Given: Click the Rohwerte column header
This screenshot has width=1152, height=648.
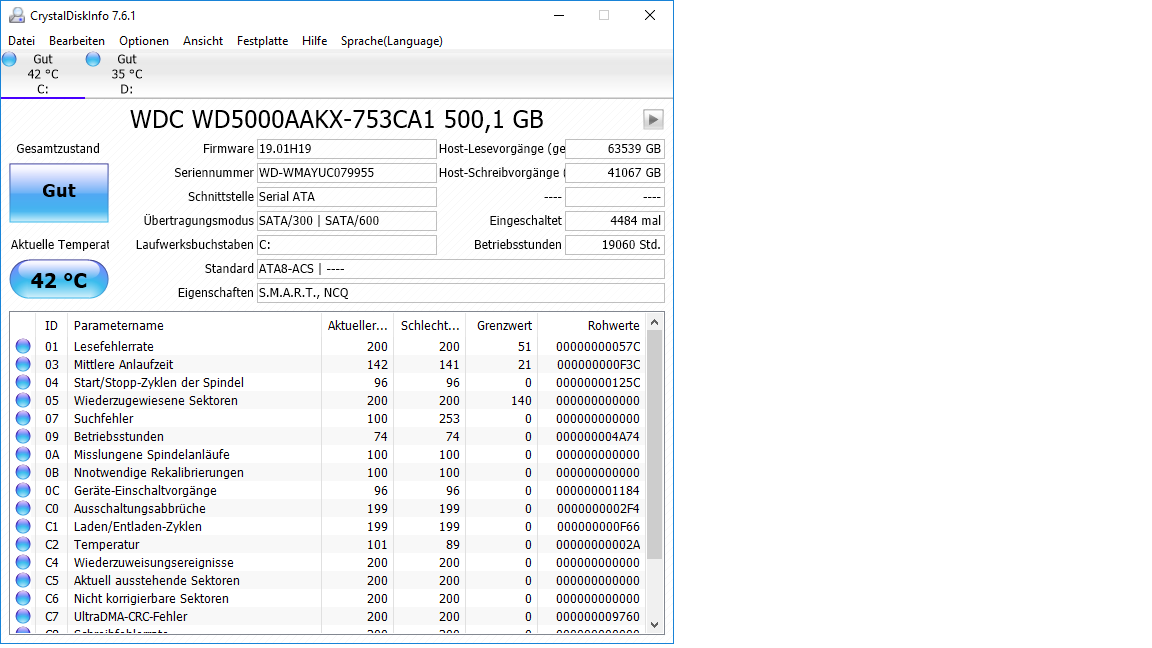Looking at the screenshot, I should tap(592, 325).
